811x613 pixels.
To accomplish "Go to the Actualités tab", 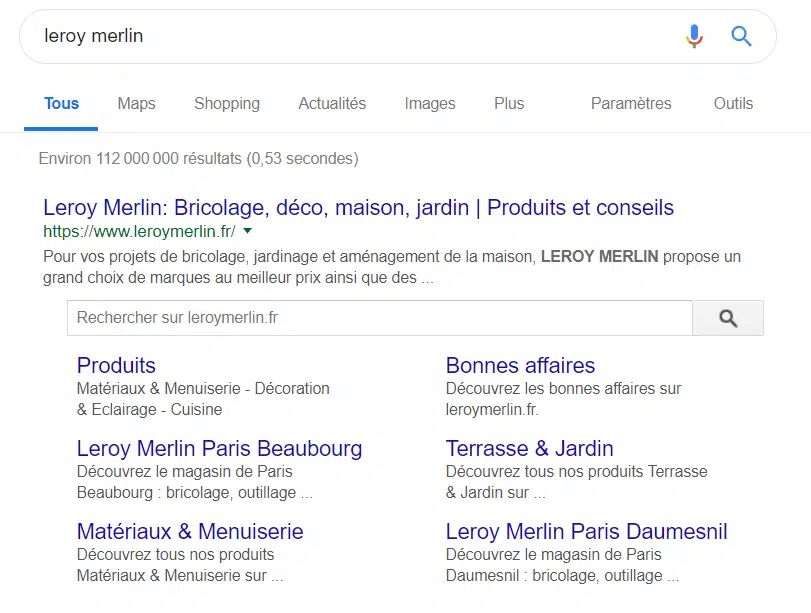I will pos(332,104).
